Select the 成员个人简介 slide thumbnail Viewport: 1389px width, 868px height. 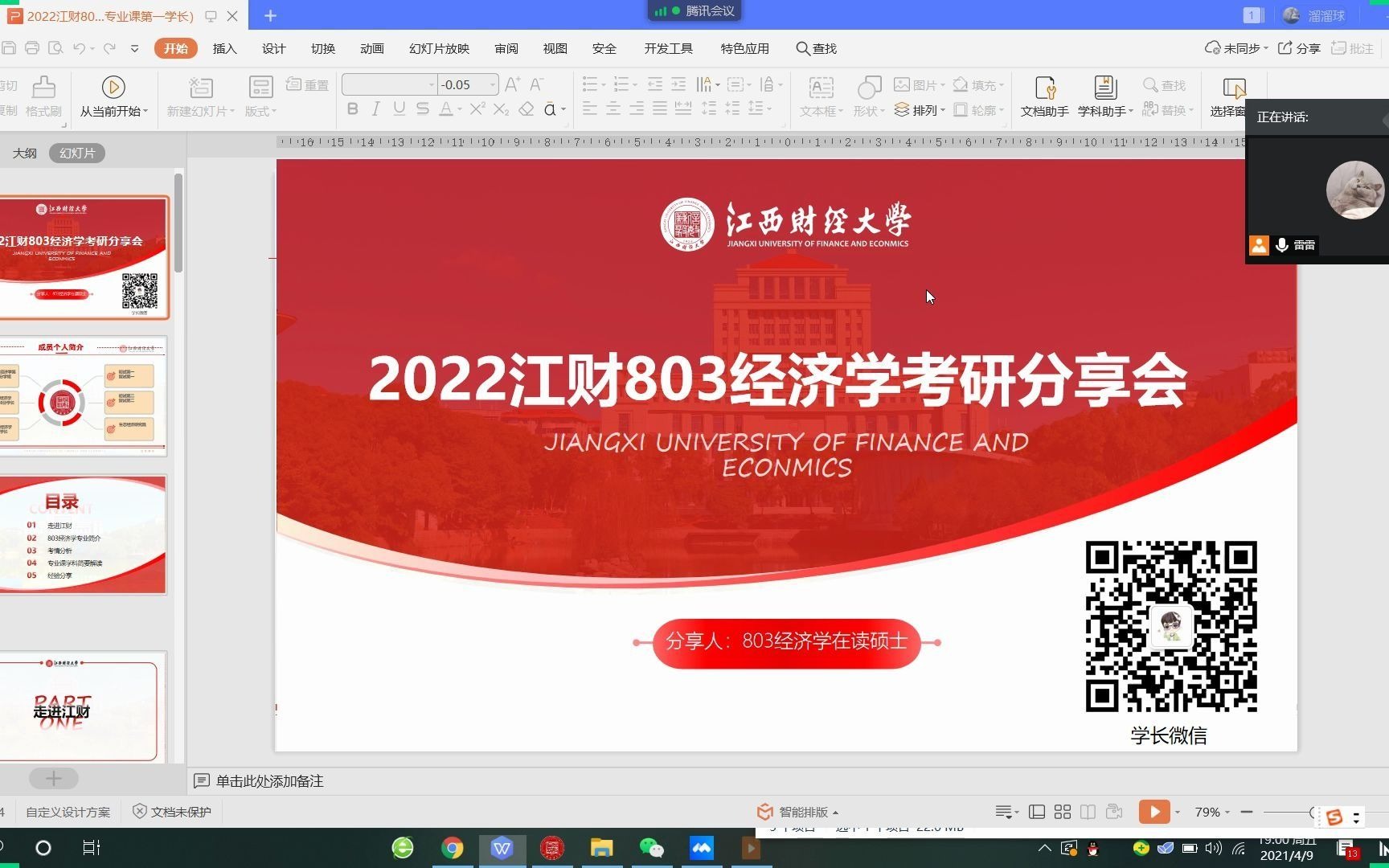pos(83,396)
